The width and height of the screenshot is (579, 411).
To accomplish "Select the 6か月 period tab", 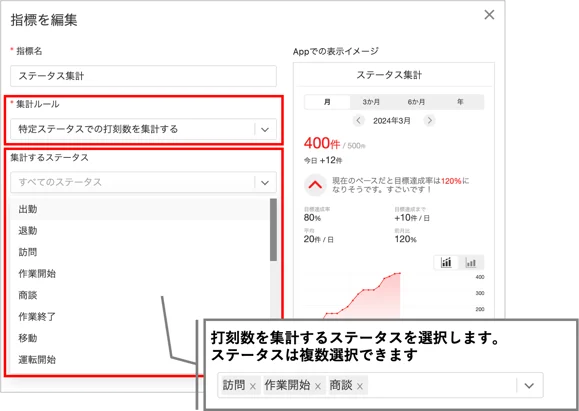I will click(x=416, y=102).
